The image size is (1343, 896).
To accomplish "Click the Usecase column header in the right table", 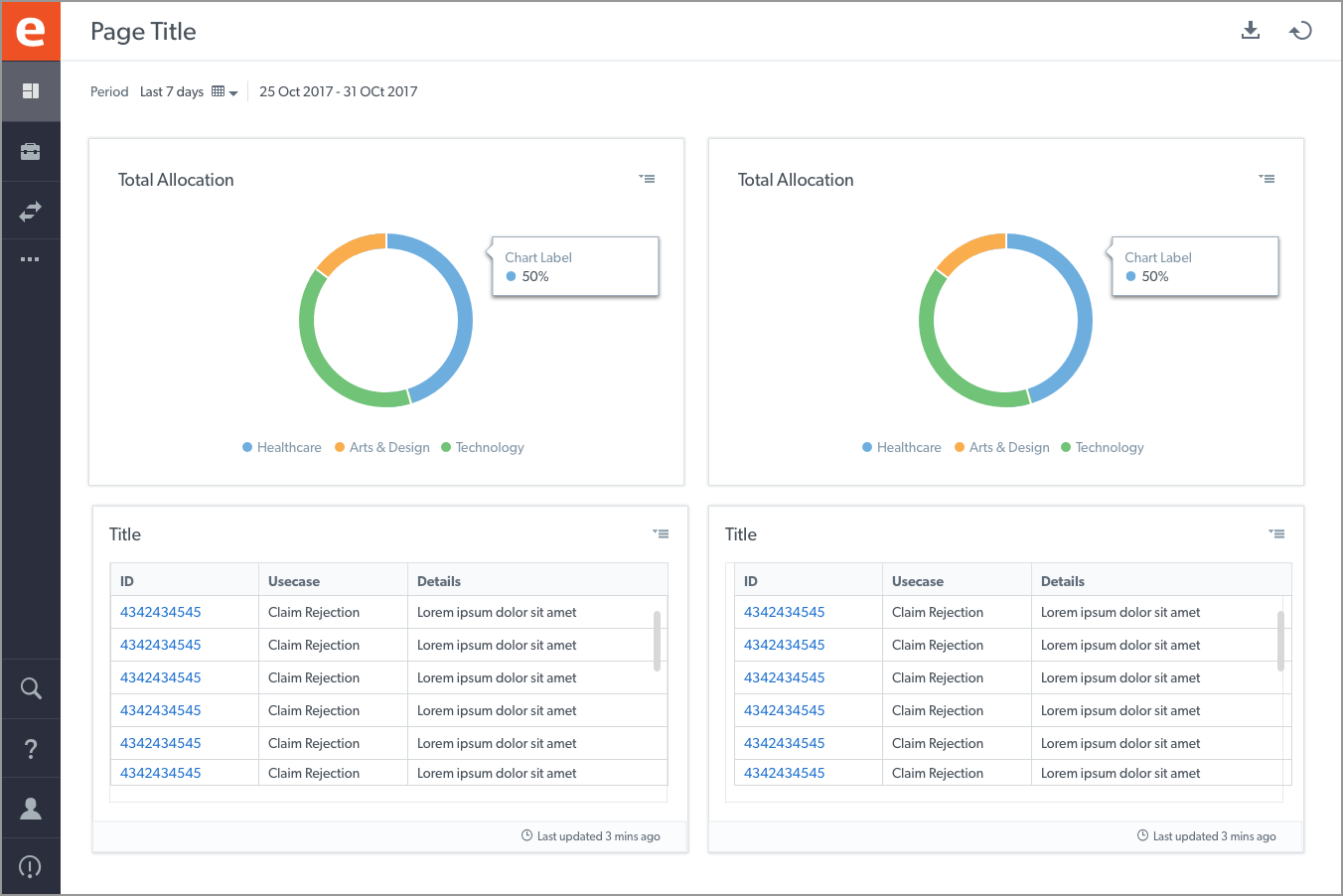I will pyautogui.click(x=918, y=581).
